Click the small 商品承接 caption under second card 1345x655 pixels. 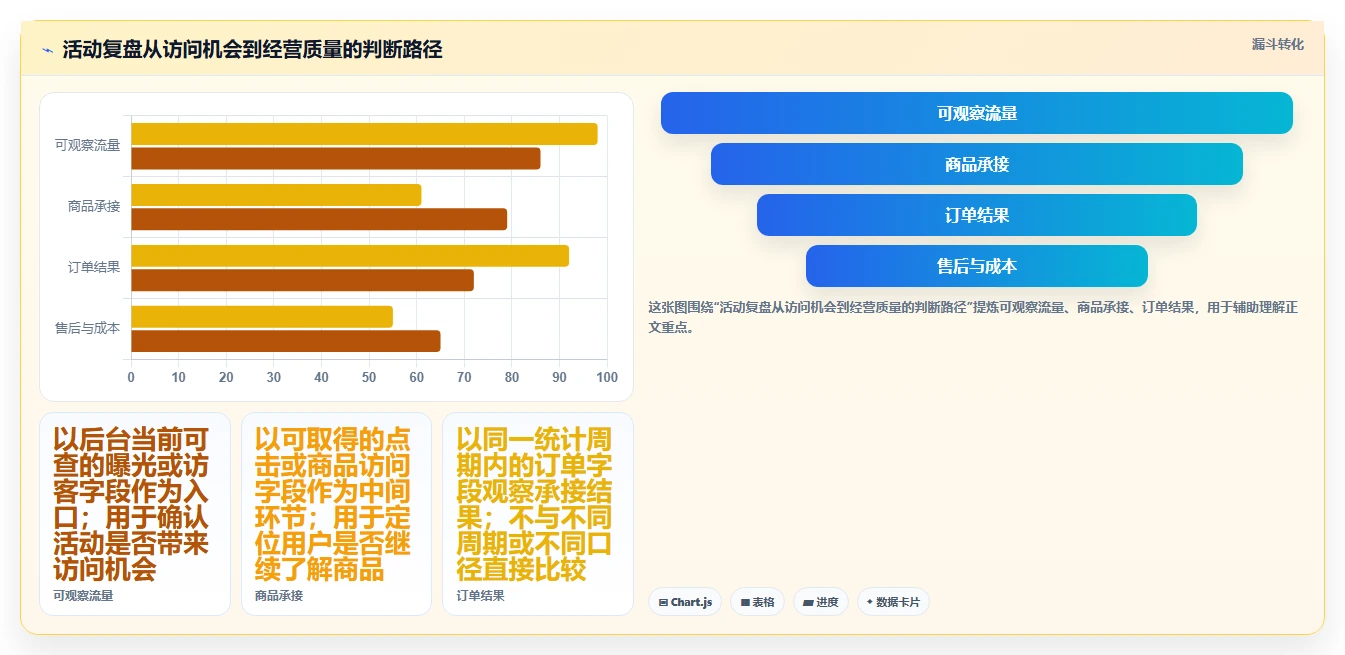tap(279, 596)
